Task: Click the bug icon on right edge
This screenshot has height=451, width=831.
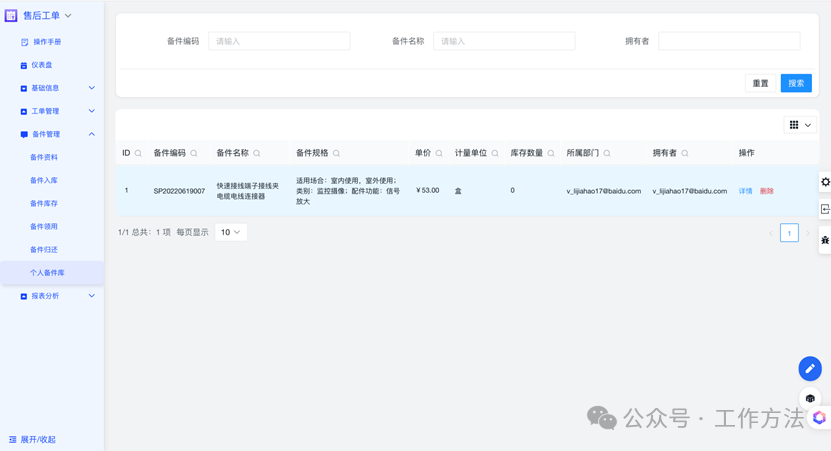Action: 825,240
